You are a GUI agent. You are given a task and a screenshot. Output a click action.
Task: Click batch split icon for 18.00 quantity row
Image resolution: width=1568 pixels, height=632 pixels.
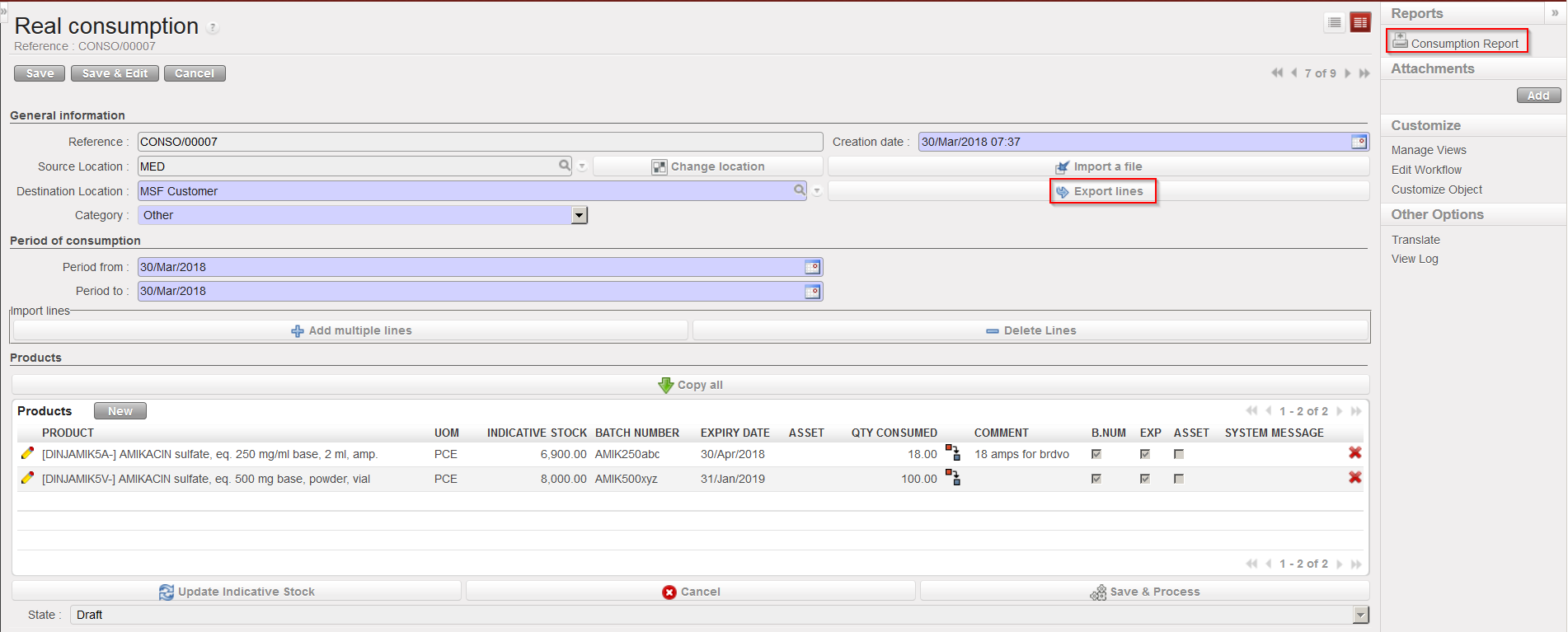pyautogui.click(x=952, y=453)
